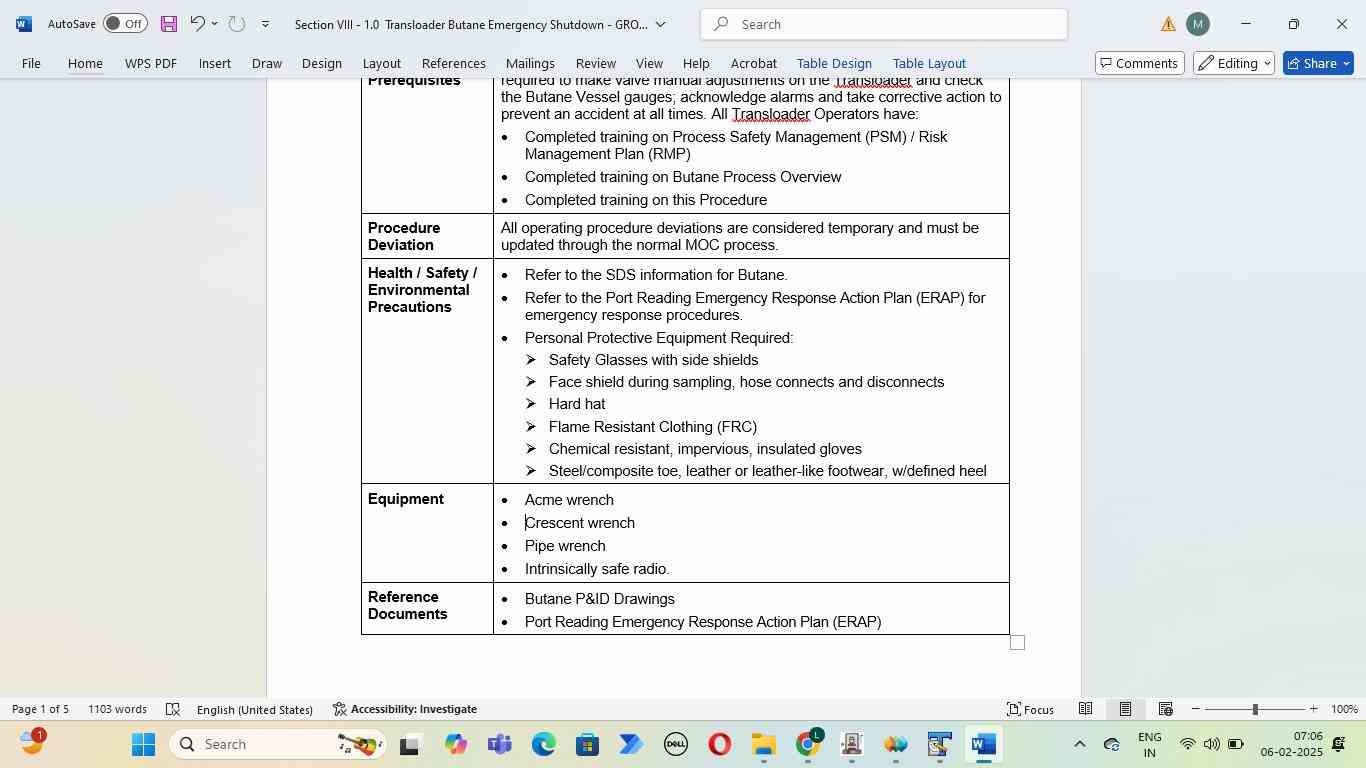Open Microsoft Store in taskbar
The width and height of the screenshot is (1366, 768).
pos(588,744)
